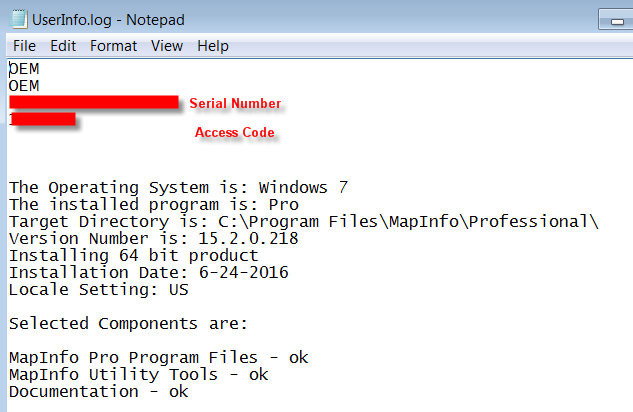633x412 pixels.
Task: Click the red bar covering the serial number
Action: tap(93, 102)
